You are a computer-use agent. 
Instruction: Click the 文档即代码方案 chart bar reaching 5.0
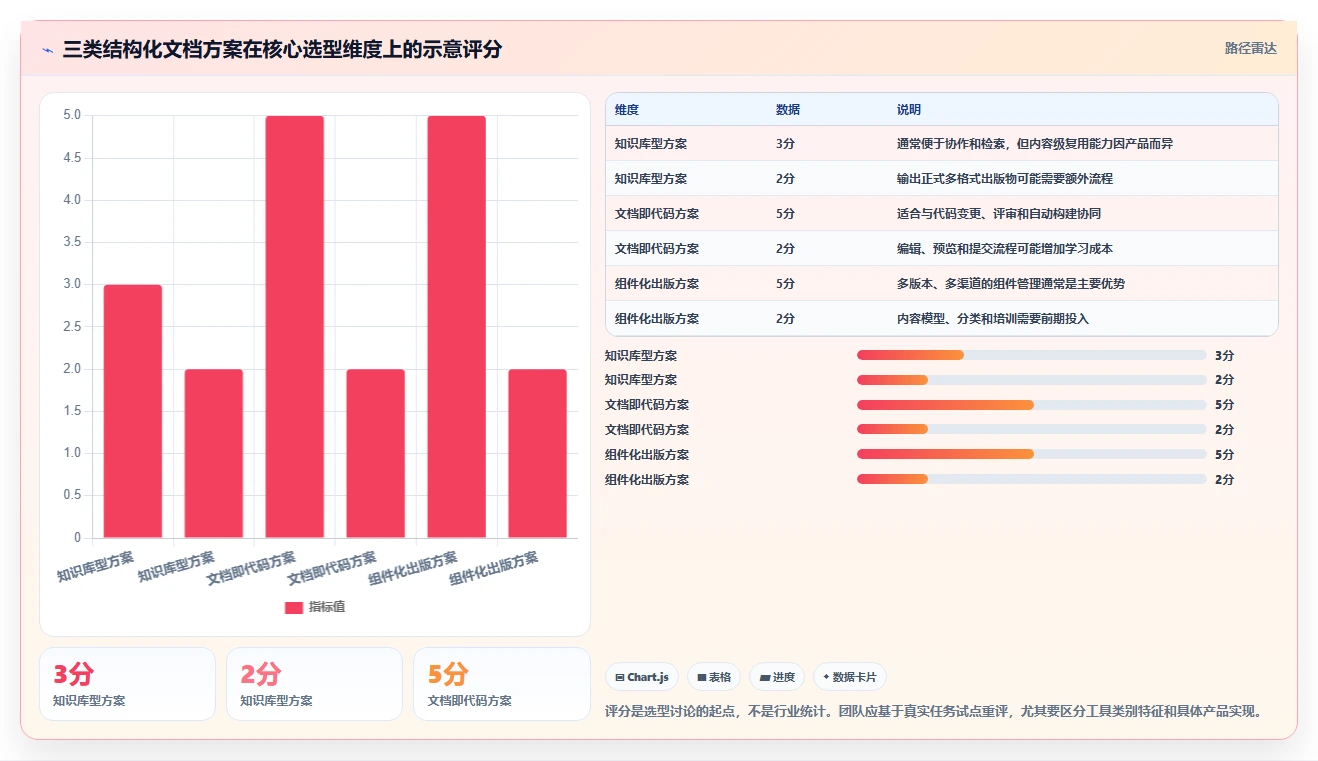pyautogui.click(x=295, y=327)
